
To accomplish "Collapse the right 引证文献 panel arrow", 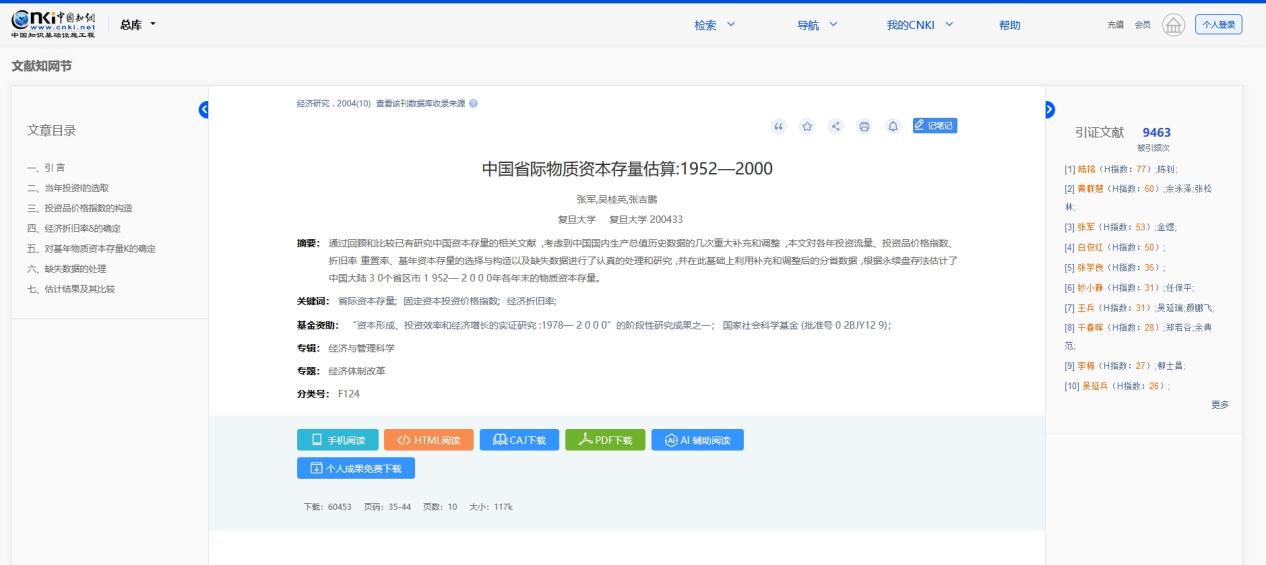I will click(x=1049, y=109).
